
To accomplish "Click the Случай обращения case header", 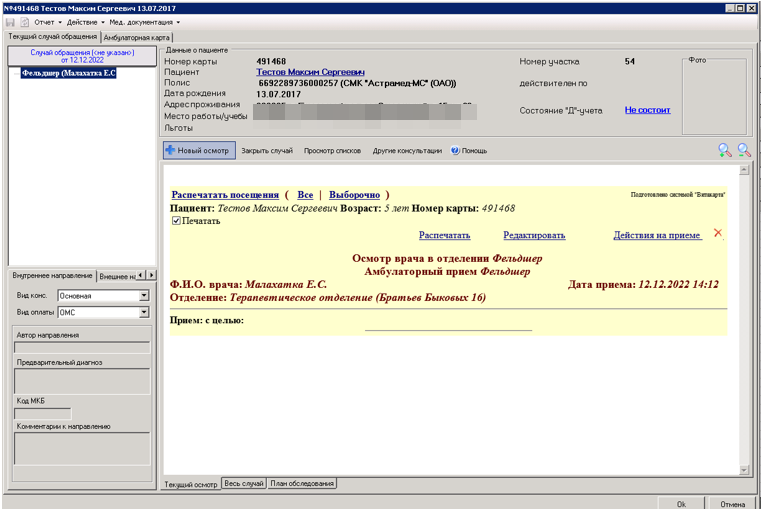I will pyautogui.click(x=82, y=56).
